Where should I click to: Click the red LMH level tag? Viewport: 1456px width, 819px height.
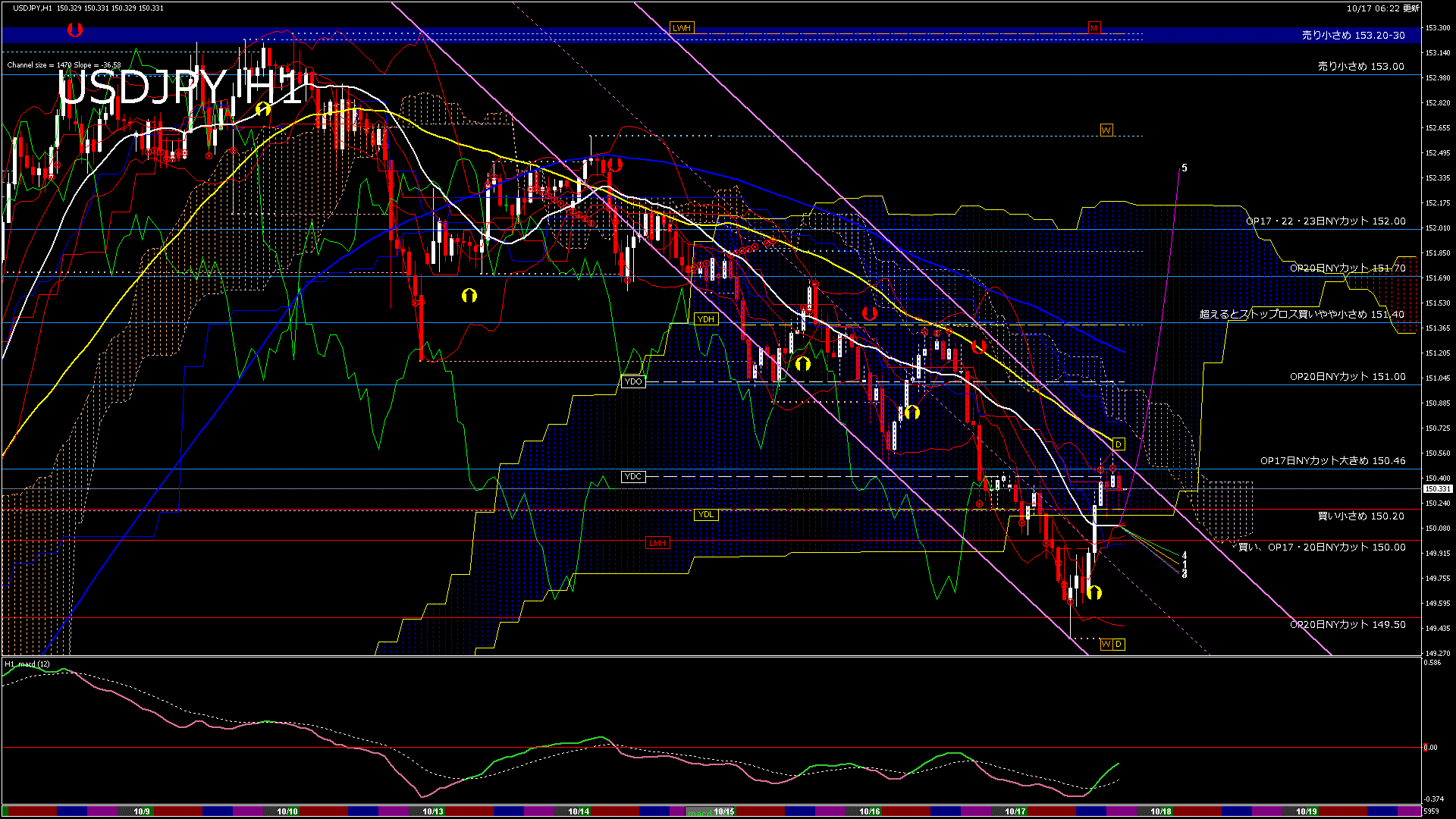click(x=657, y=543)
